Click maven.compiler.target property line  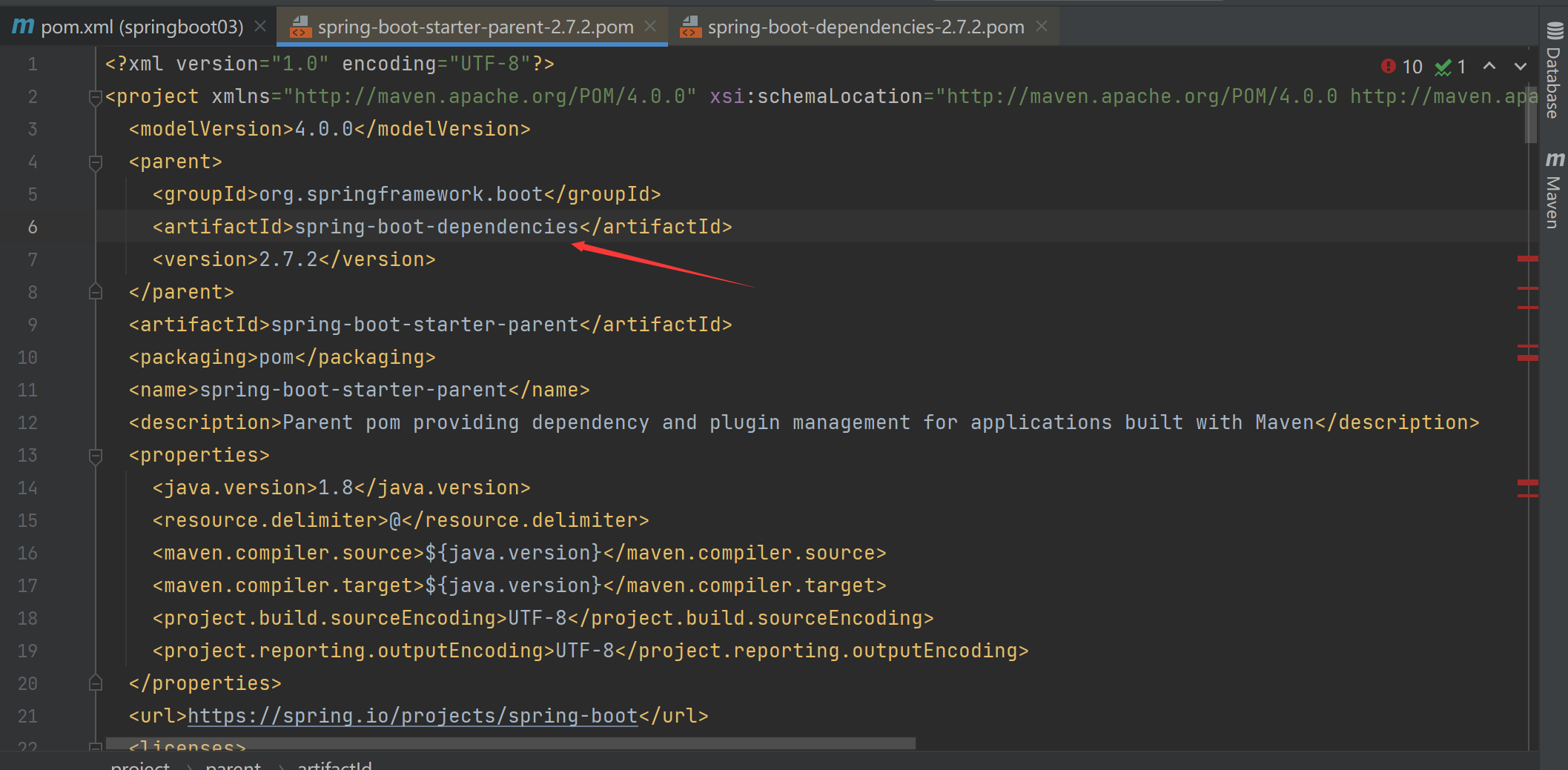click(x=520, y=585)
